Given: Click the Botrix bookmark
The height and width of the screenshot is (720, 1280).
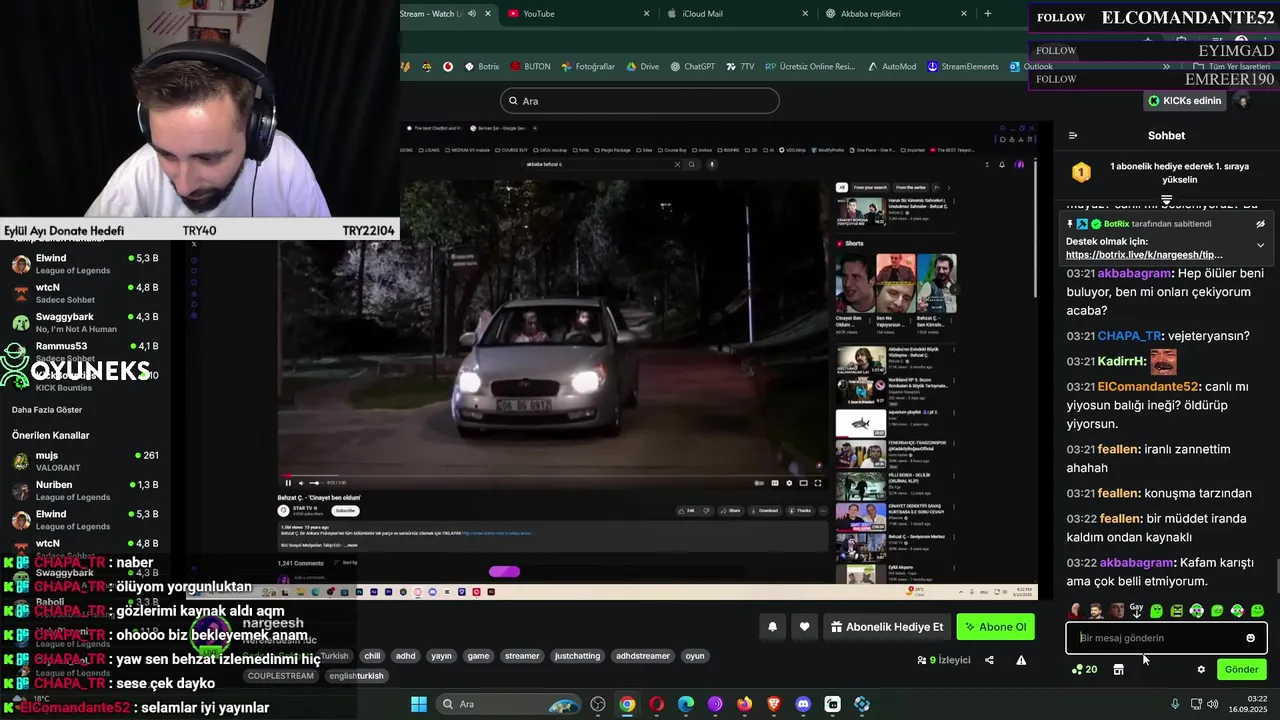Looking at the screenshot, I should tap(481, 67).
